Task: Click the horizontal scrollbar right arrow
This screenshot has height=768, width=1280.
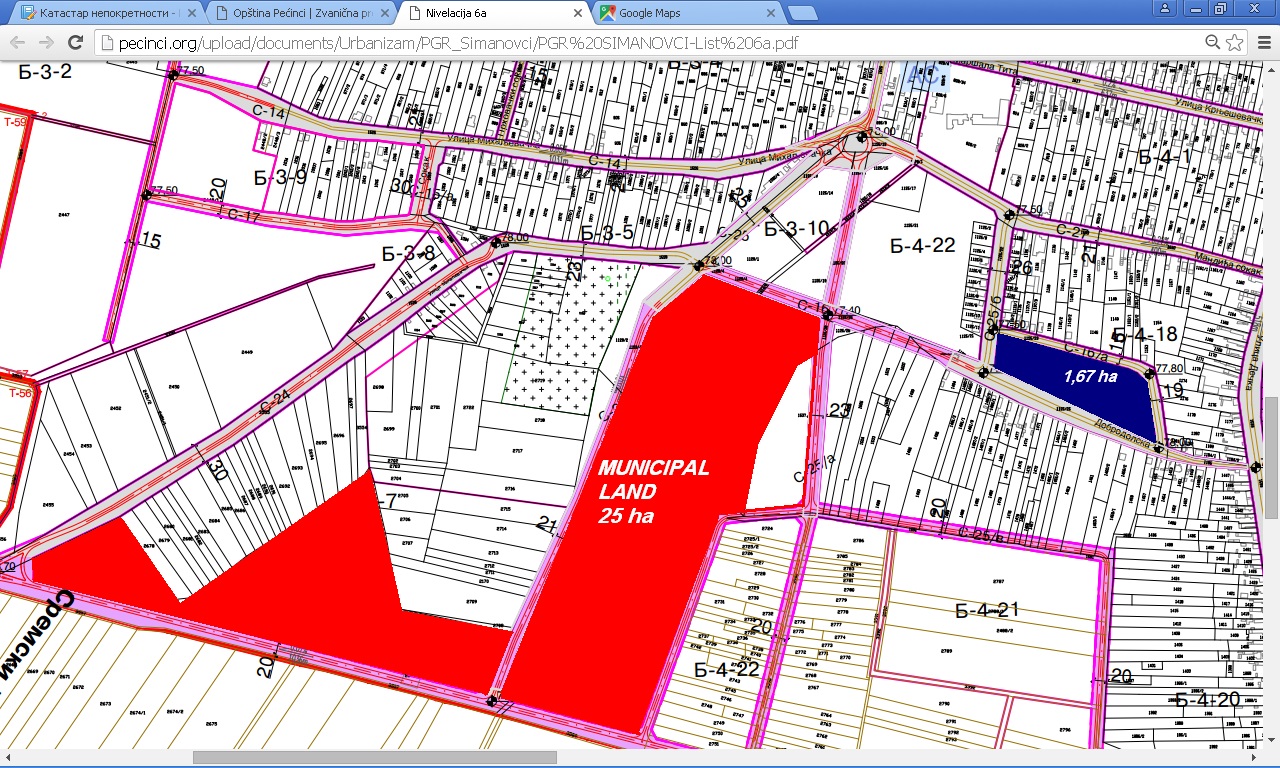Action: tap(1254, 758)
